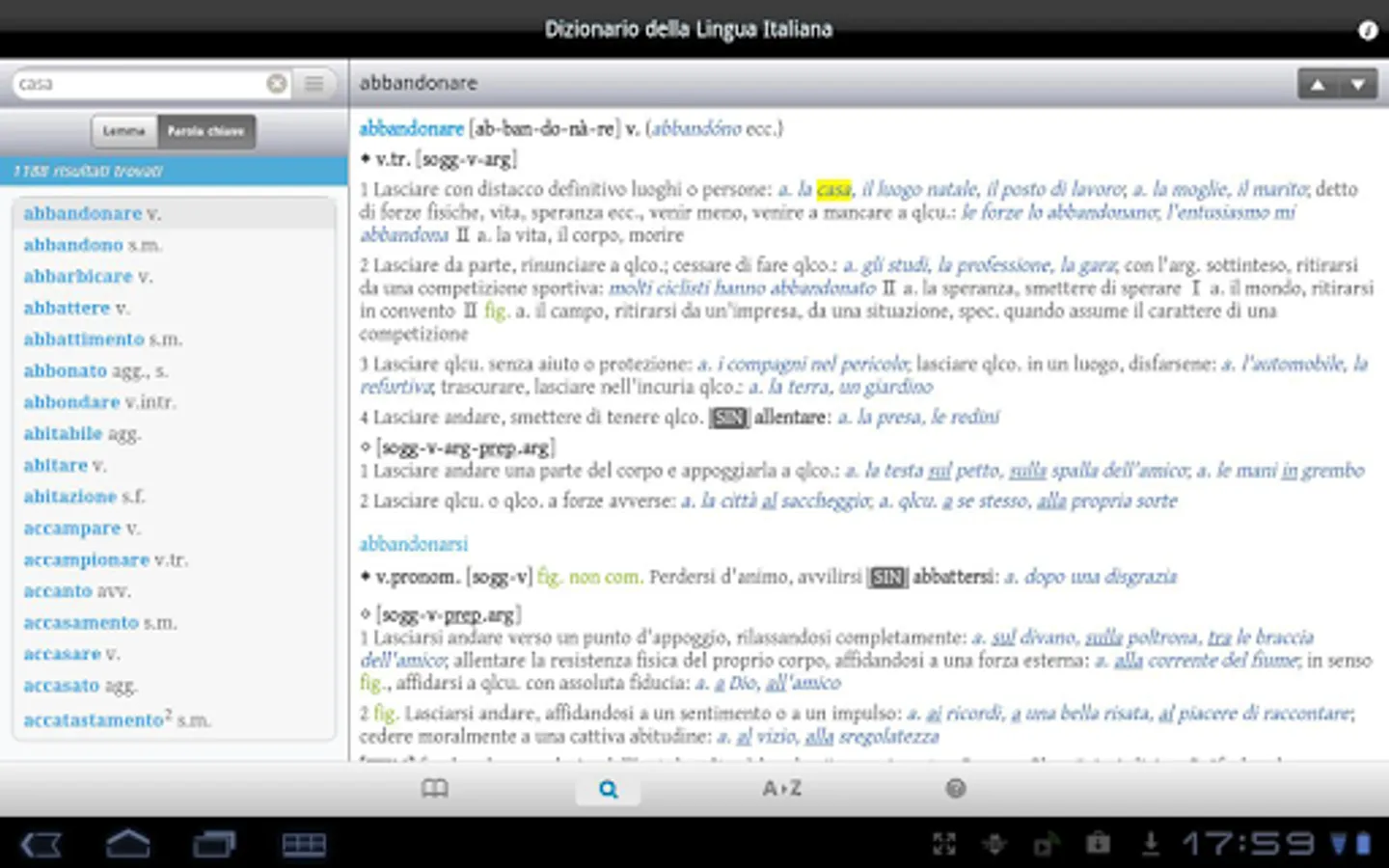Go to the next entry with the down arrow
Screen dimensions: 1389x868
(1357, 85)
